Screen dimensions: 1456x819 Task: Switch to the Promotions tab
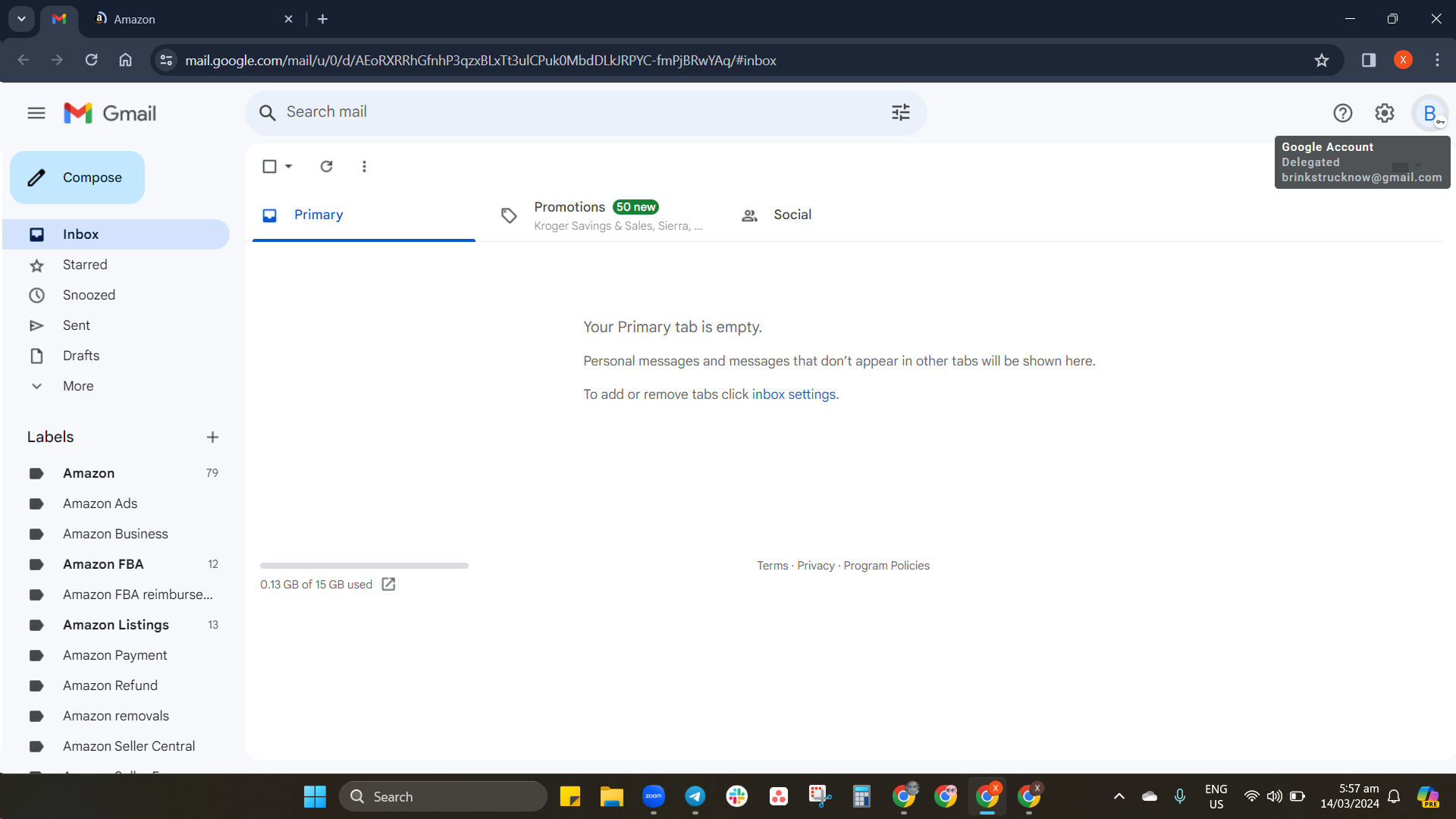(x=603, y=215)
